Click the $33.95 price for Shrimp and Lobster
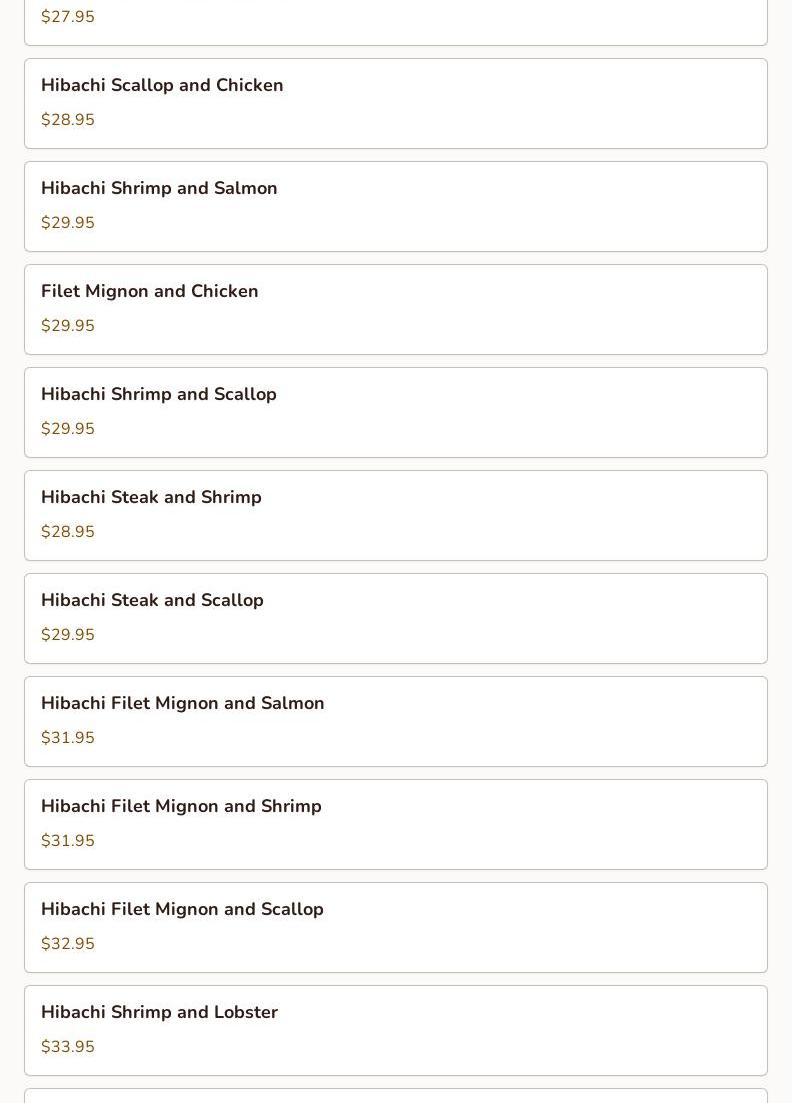 (68, 1047)
